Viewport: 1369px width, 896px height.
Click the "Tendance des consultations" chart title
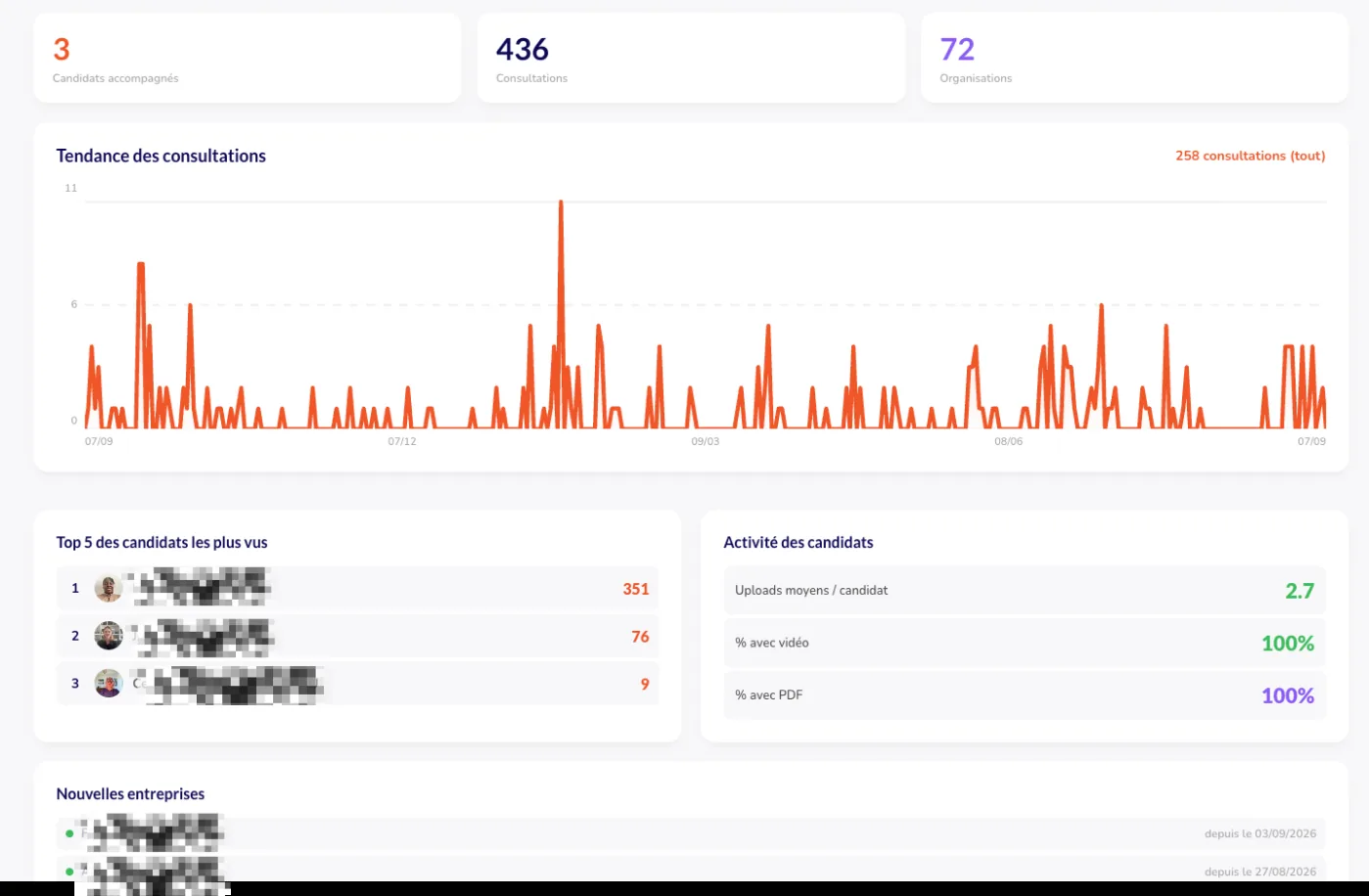[x=160, y=156]
